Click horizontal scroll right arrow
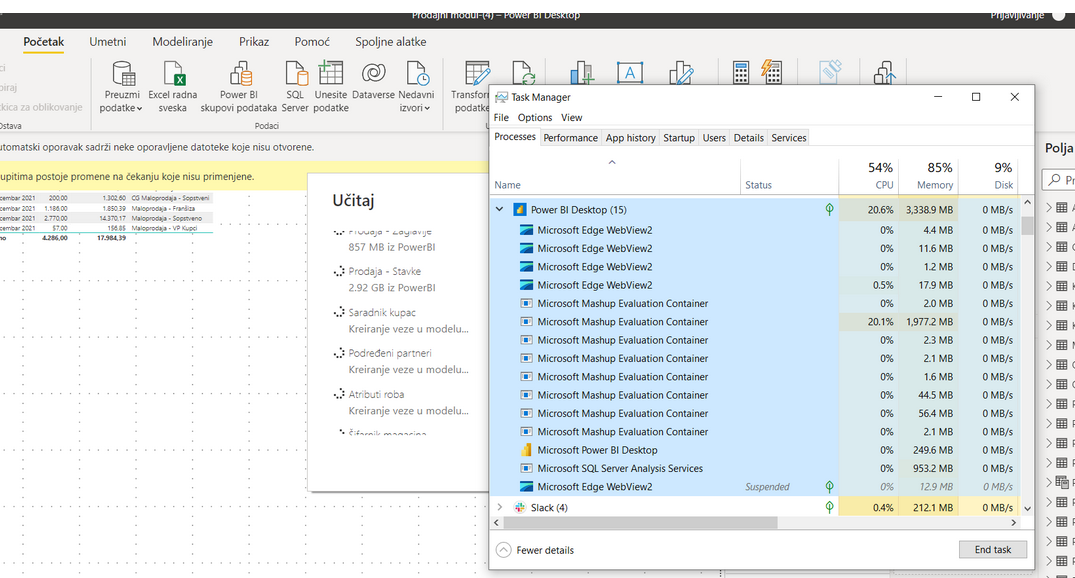This screenshot has width=1075, height=578. point(1013,522)
